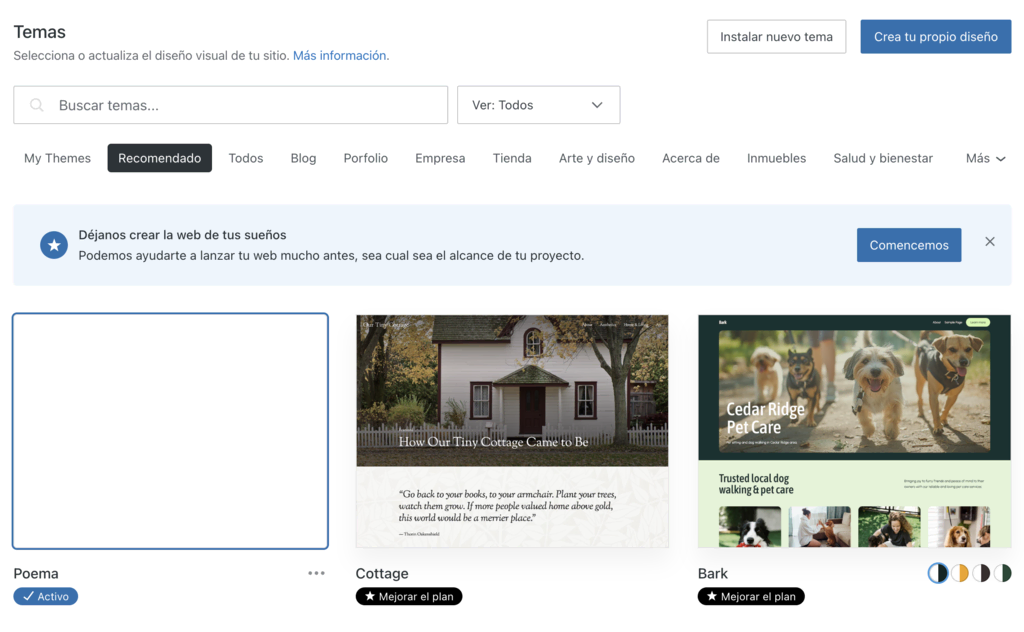Open the "Ver: Todos" dropdown
The image size is (1024, 632).
[538, 104]
